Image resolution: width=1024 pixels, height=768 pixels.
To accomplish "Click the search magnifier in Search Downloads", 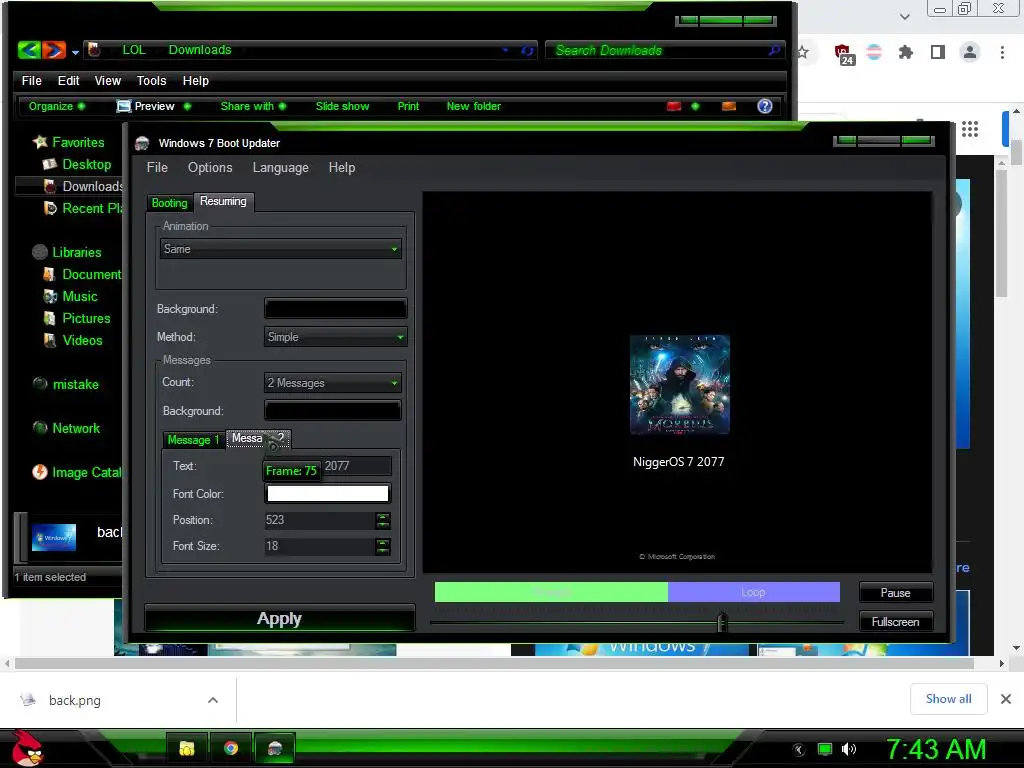I will [774, 50].
